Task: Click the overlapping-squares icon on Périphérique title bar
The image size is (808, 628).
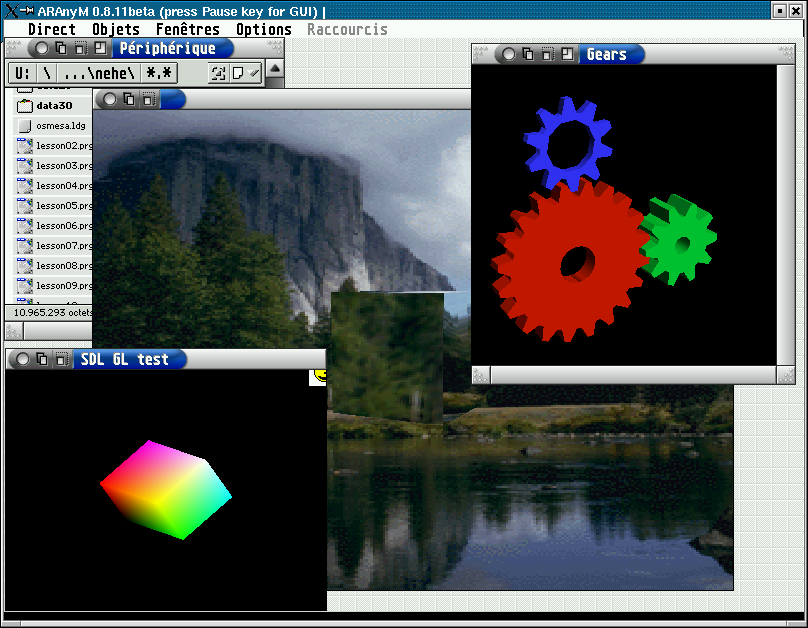Action: tap(61, 48)
